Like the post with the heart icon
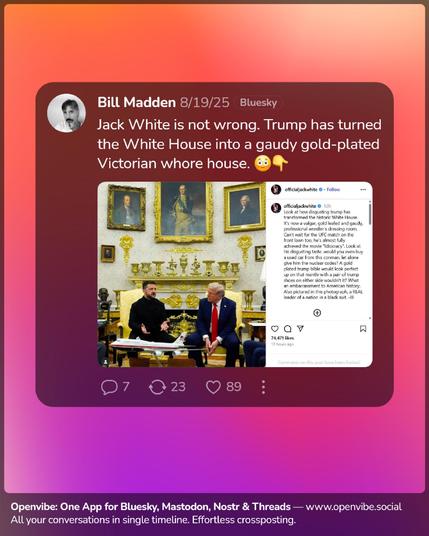429x536 pixels. click(213, 387)
